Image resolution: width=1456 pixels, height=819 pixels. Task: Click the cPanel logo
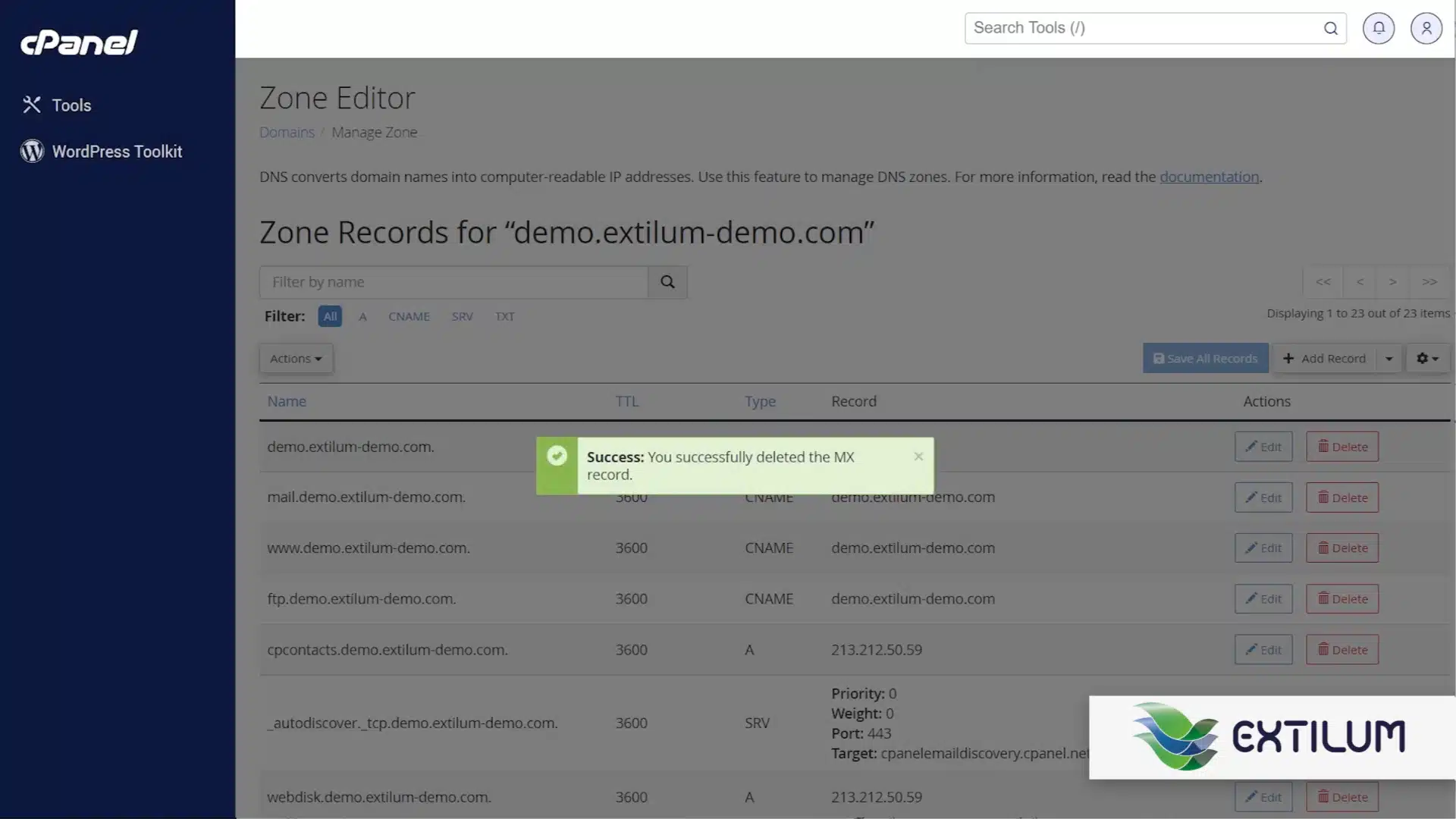[x=79, y=42]
